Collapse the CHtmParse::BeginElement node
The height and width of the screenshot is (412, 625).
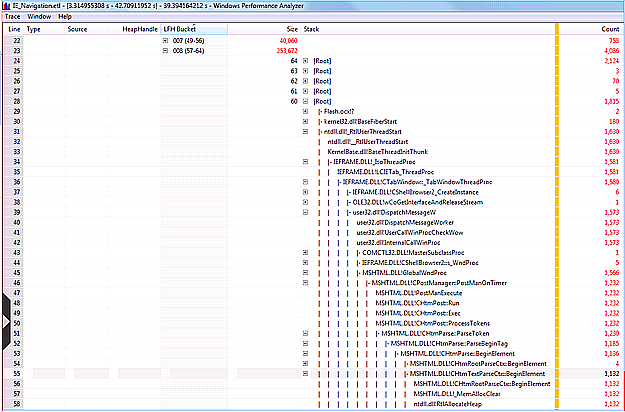(305, 353)
